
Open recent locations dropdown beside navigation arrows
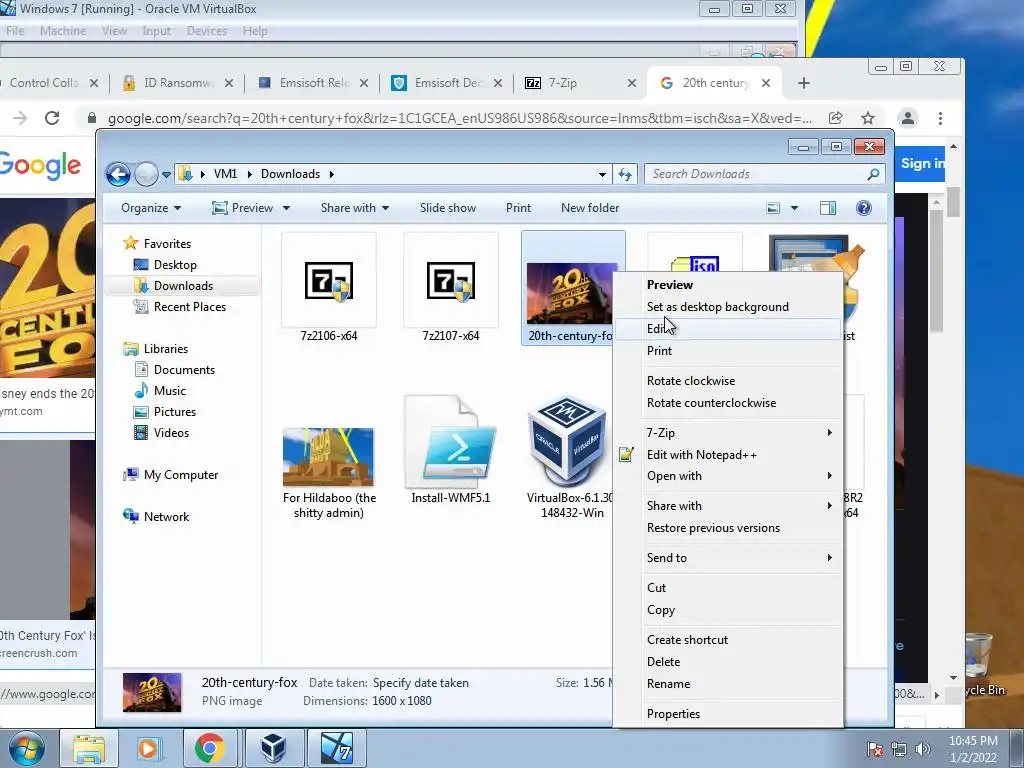tap(167, 175)
